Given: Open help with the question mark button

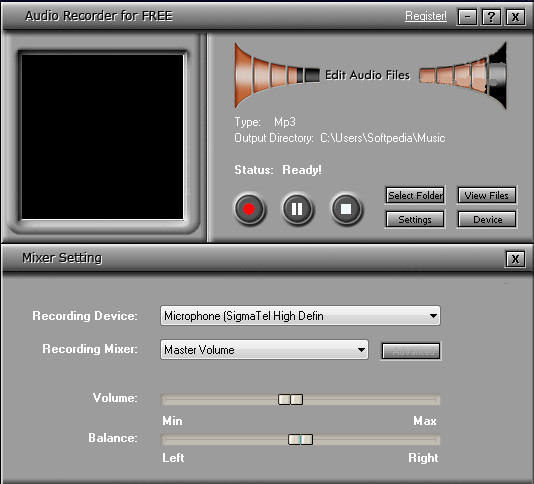Looking at the screenshot, I should point(491,16).
